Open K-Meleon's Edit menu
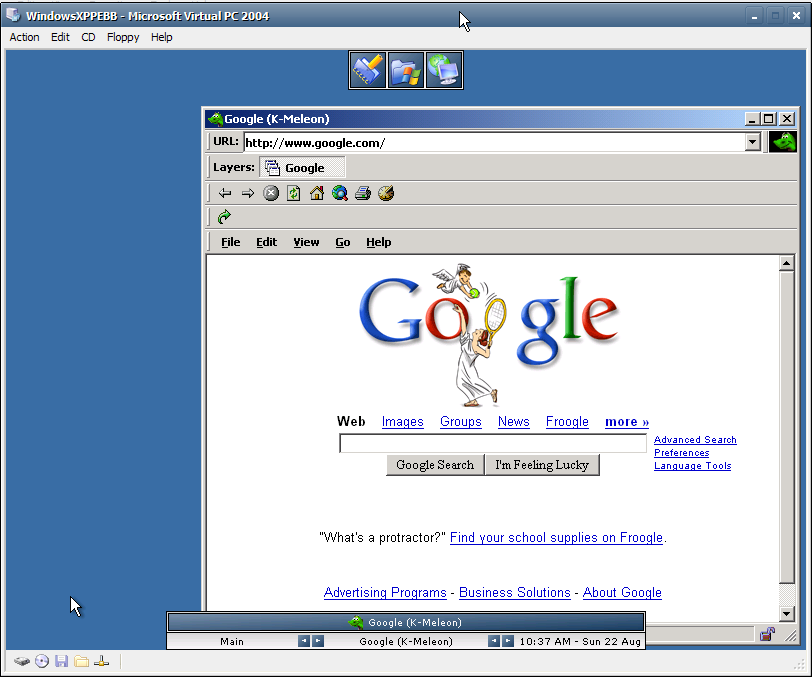Image resolution: width=812 pixels, height=677 pixels. coord(267,242)
